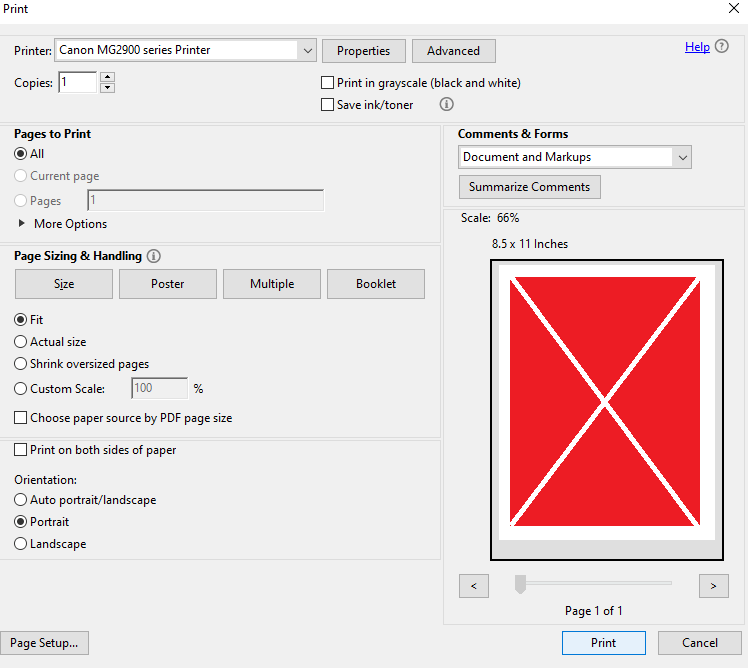Open printer Properties
Viewport: 748px width, 668px height.
pos(364,51)
